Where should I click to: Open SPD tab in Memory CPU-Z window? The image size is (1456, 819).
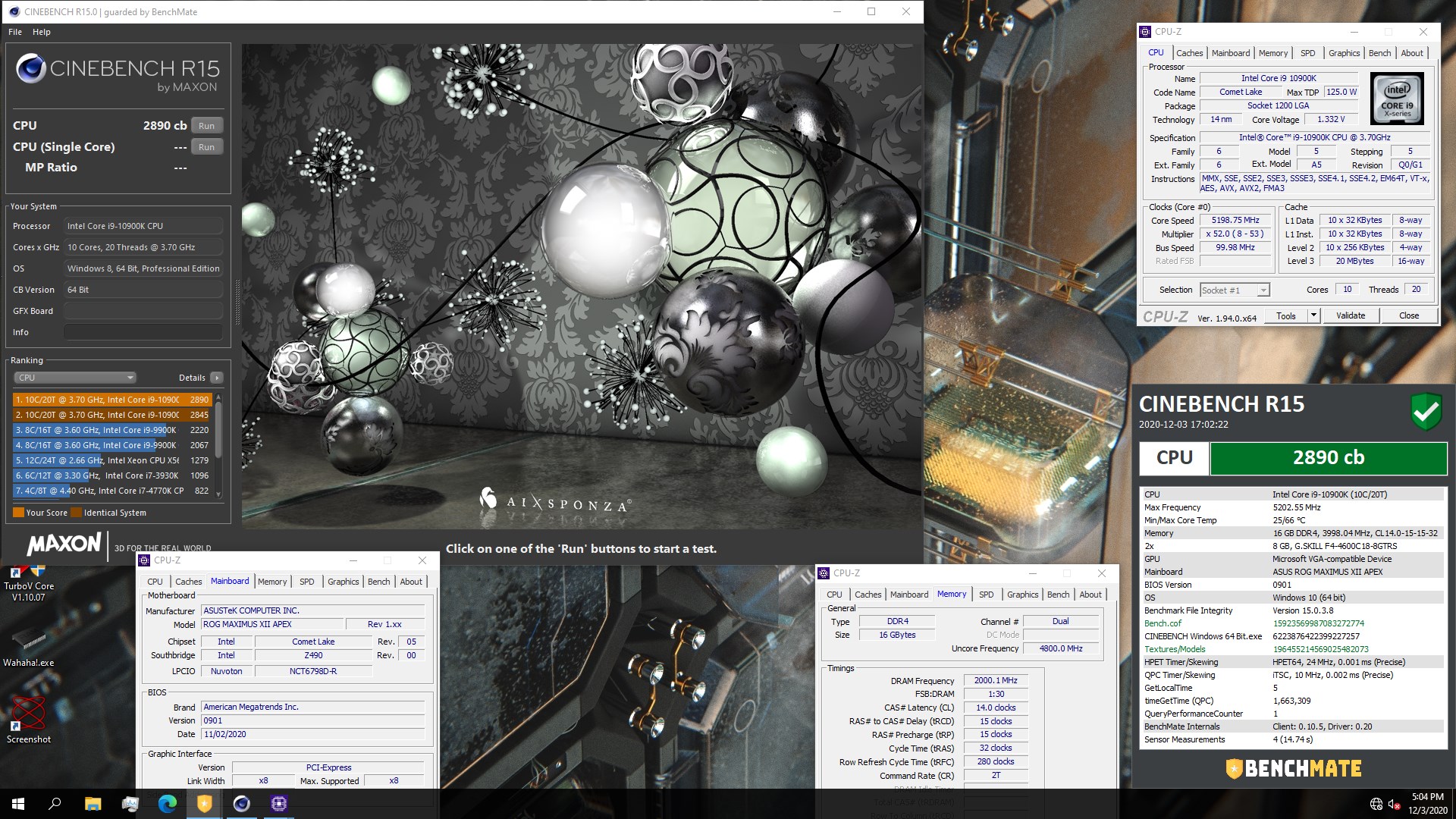[986, 595]
